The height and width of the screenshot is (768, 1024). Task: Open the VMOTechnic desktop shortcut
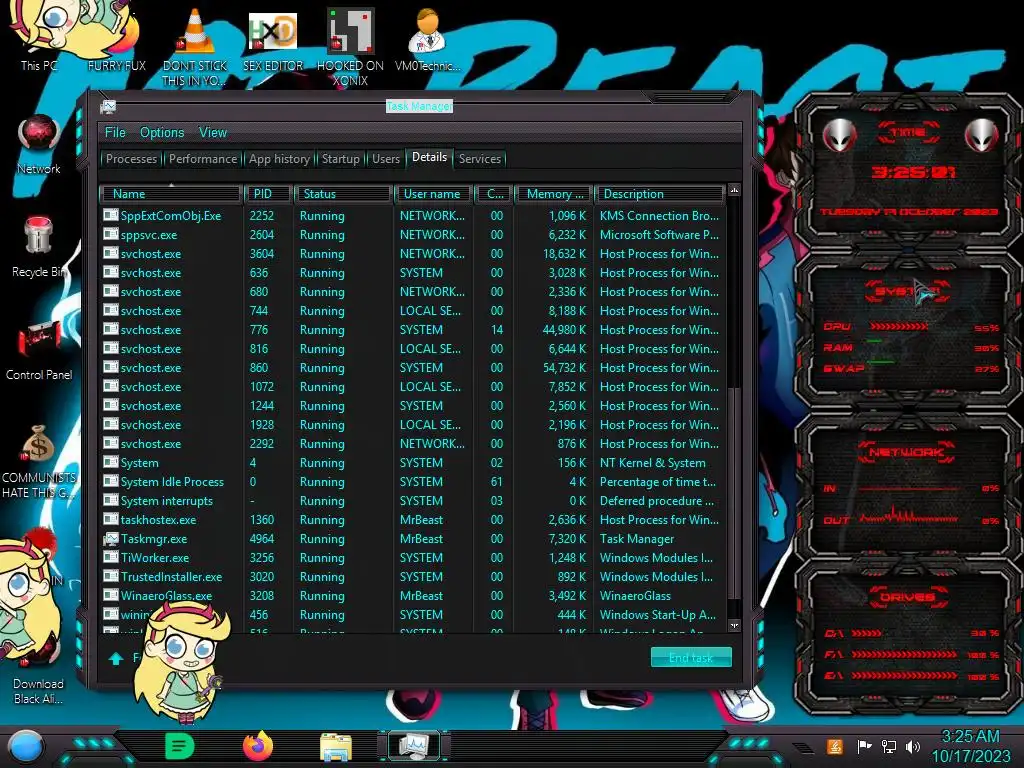427,39
